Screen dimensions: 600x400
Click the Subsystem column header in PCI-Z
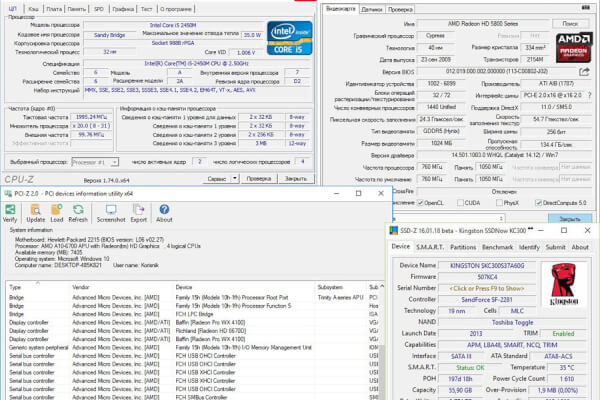[341, 287]
